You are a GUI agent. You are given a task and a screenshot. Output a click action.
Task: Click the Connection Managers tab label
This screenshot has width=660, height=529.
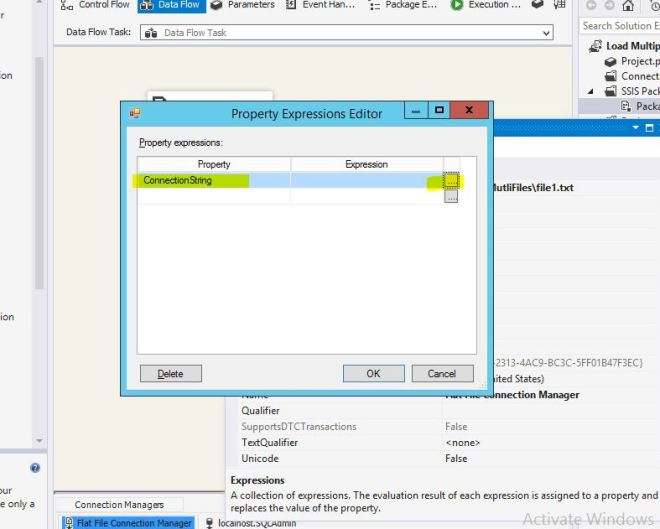tap(118, 505)
